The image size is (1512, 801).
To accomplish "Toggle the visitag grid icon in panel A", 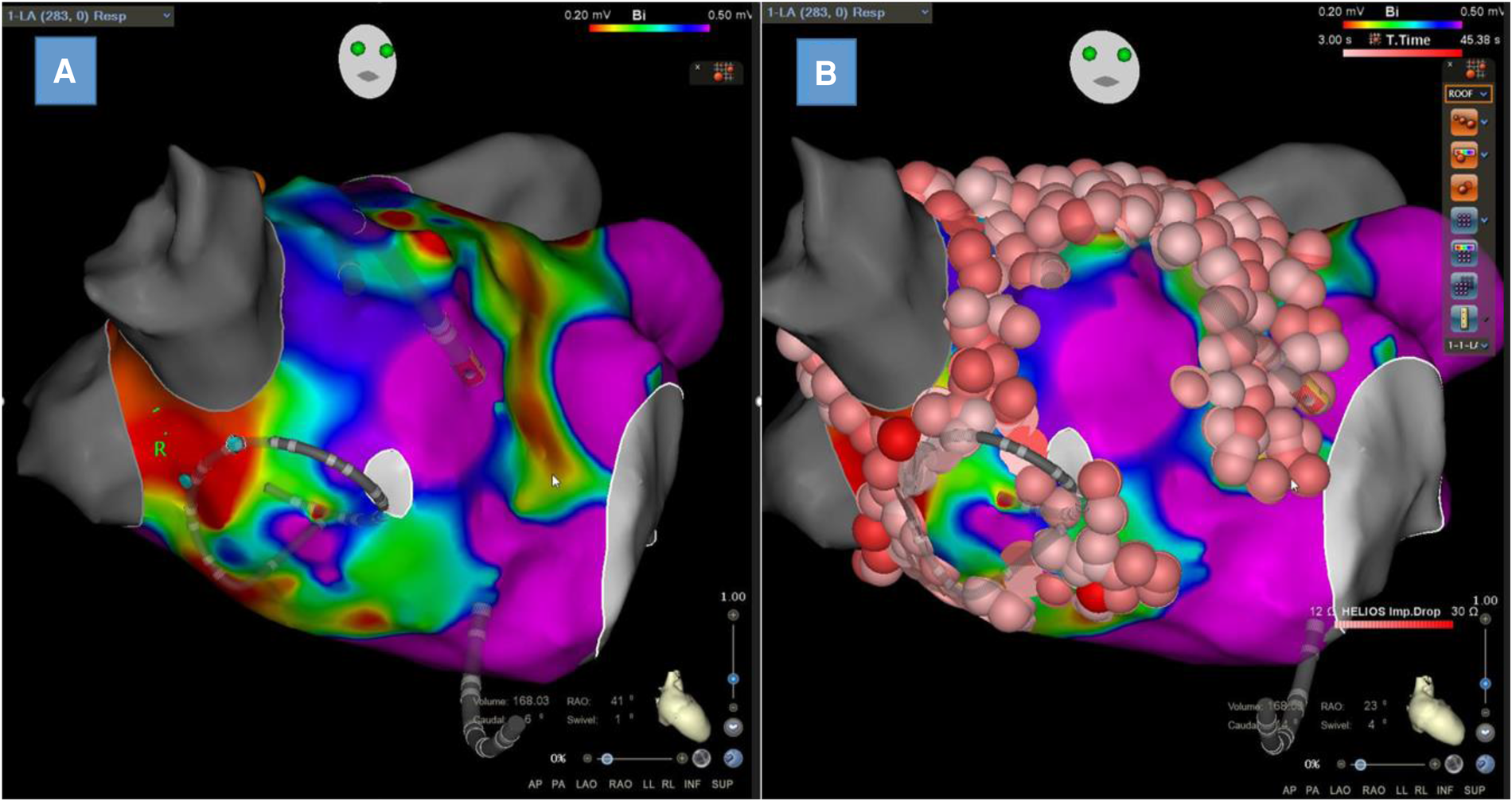I will coord(723,72).
